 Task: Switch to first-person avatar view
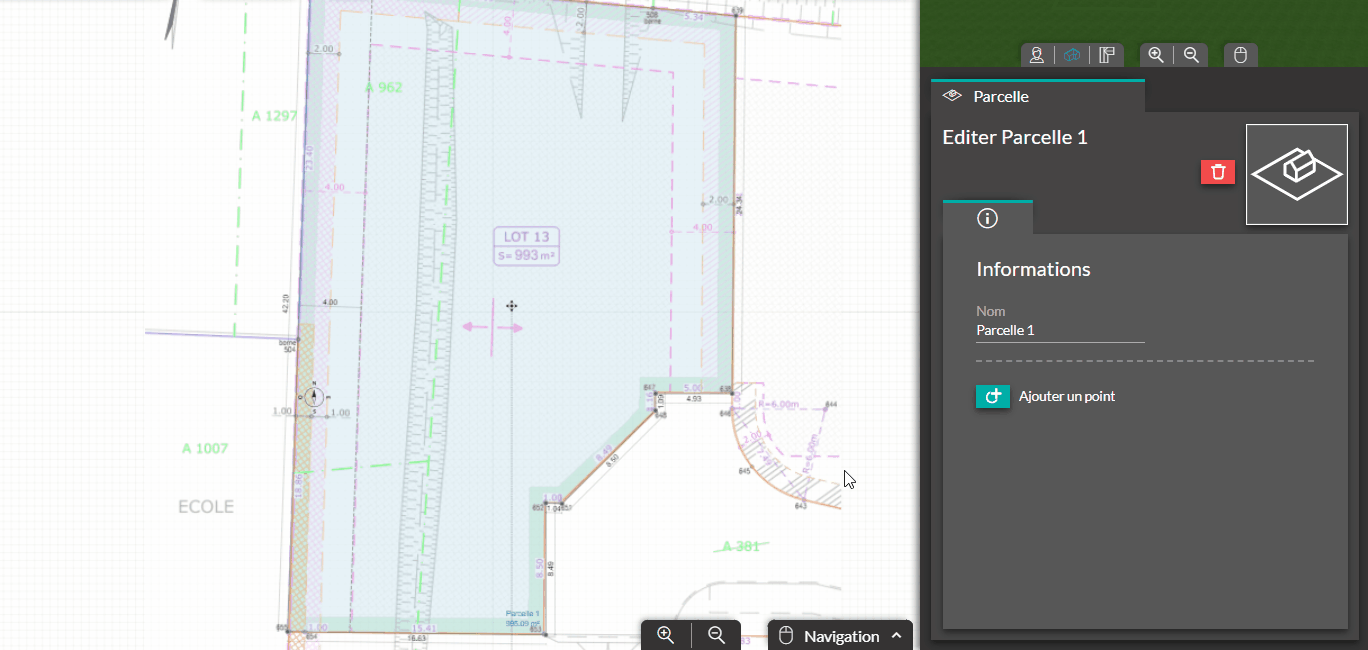tap(1037, 55)
